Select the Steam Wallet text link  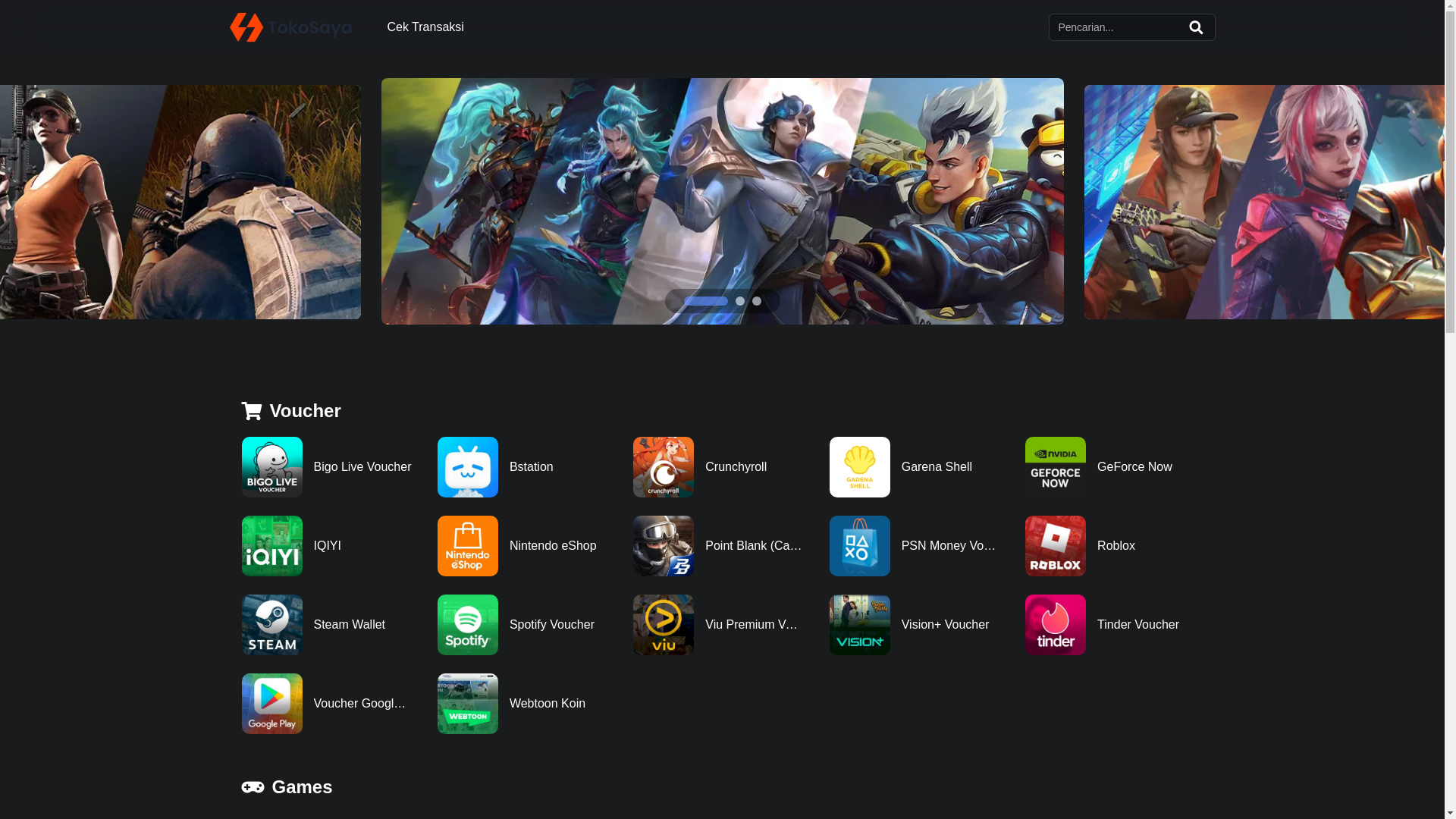point(350,625)
